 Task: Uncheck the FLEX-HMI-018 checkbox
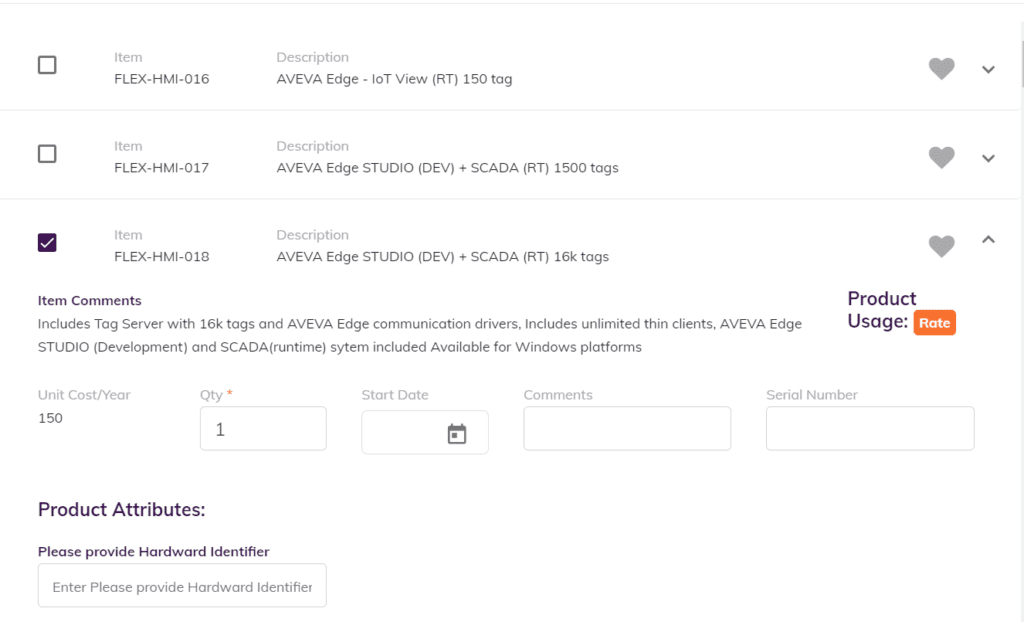47,243
